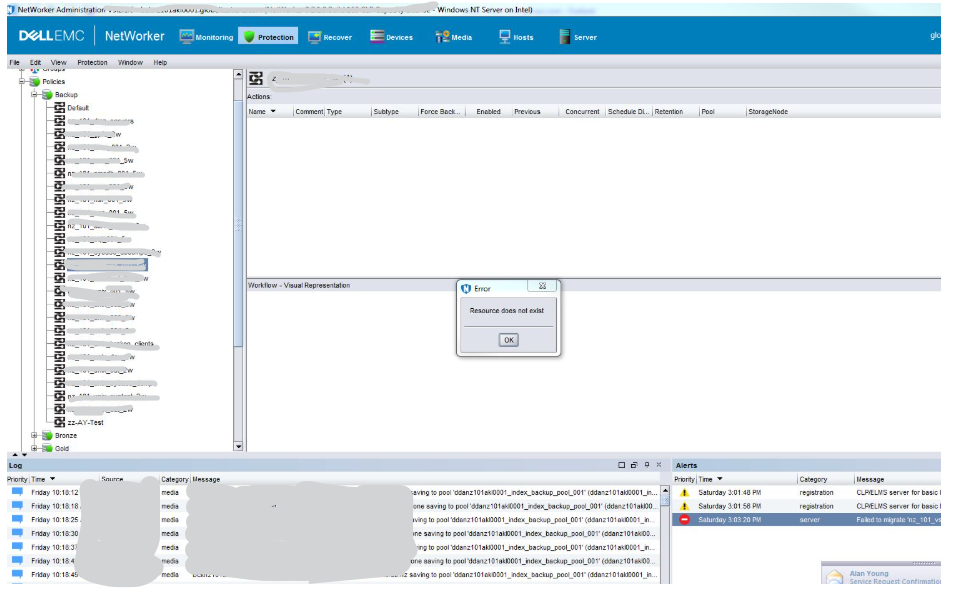The height and width of the screenshot is (591, 963).
Task: Pin the Log panel
Action: coord(647,465)
